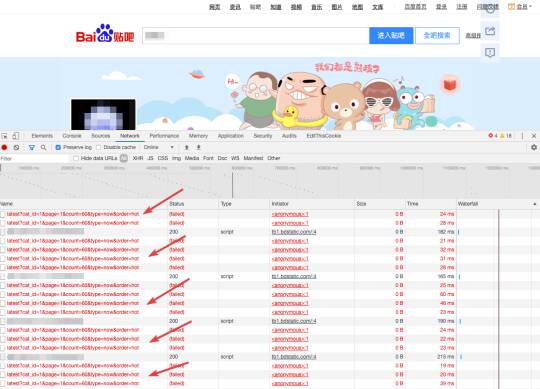Open the 图片 nav link
The image size is (540, 389).
[x=337, y=7]
